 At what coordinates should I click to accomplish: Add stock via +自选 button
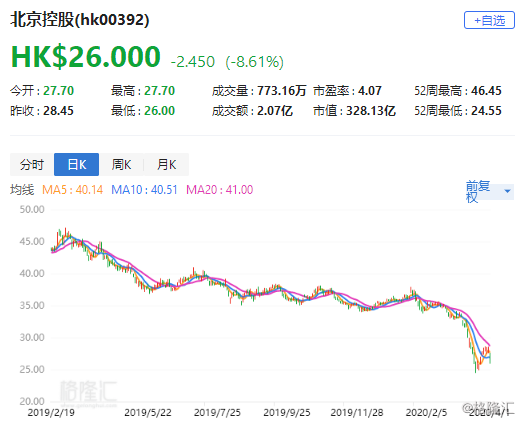pyautogui.click(x=489, y=20)
